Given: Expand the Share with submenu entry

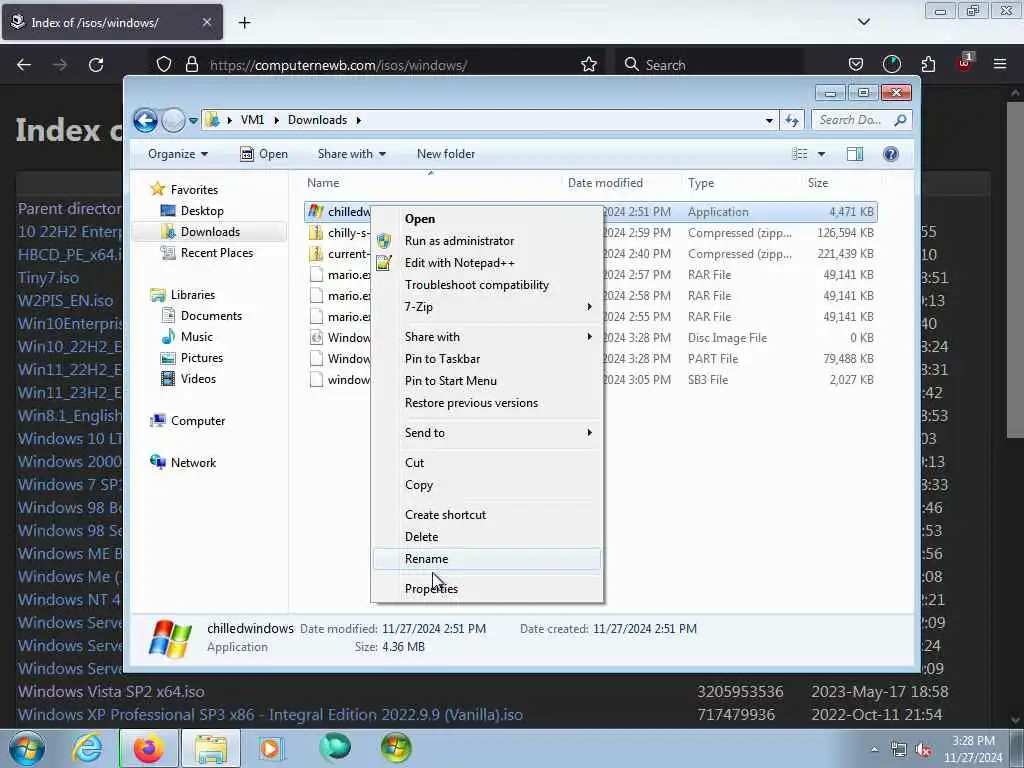Looking at the screenshot, I should click(487, 337).
